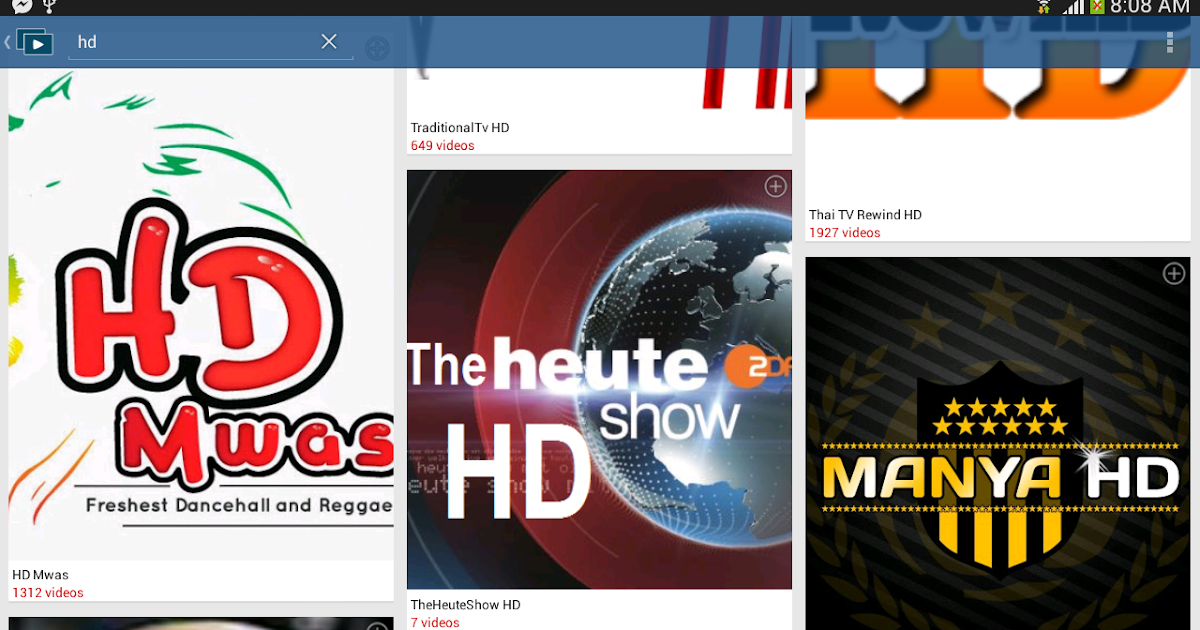This screenshot has width=1200, height=630.
Task: Select "1927 videos" count
Action: coord(845,233)
